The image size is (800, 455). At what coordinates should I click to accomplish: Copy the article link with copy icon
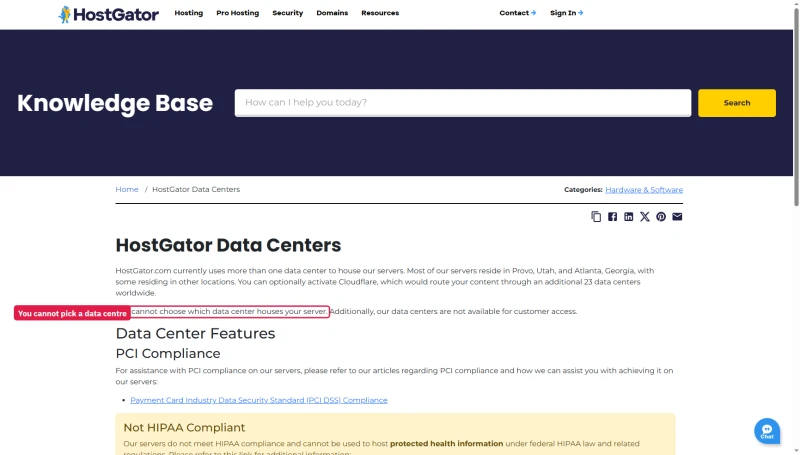tap(596, 217)
